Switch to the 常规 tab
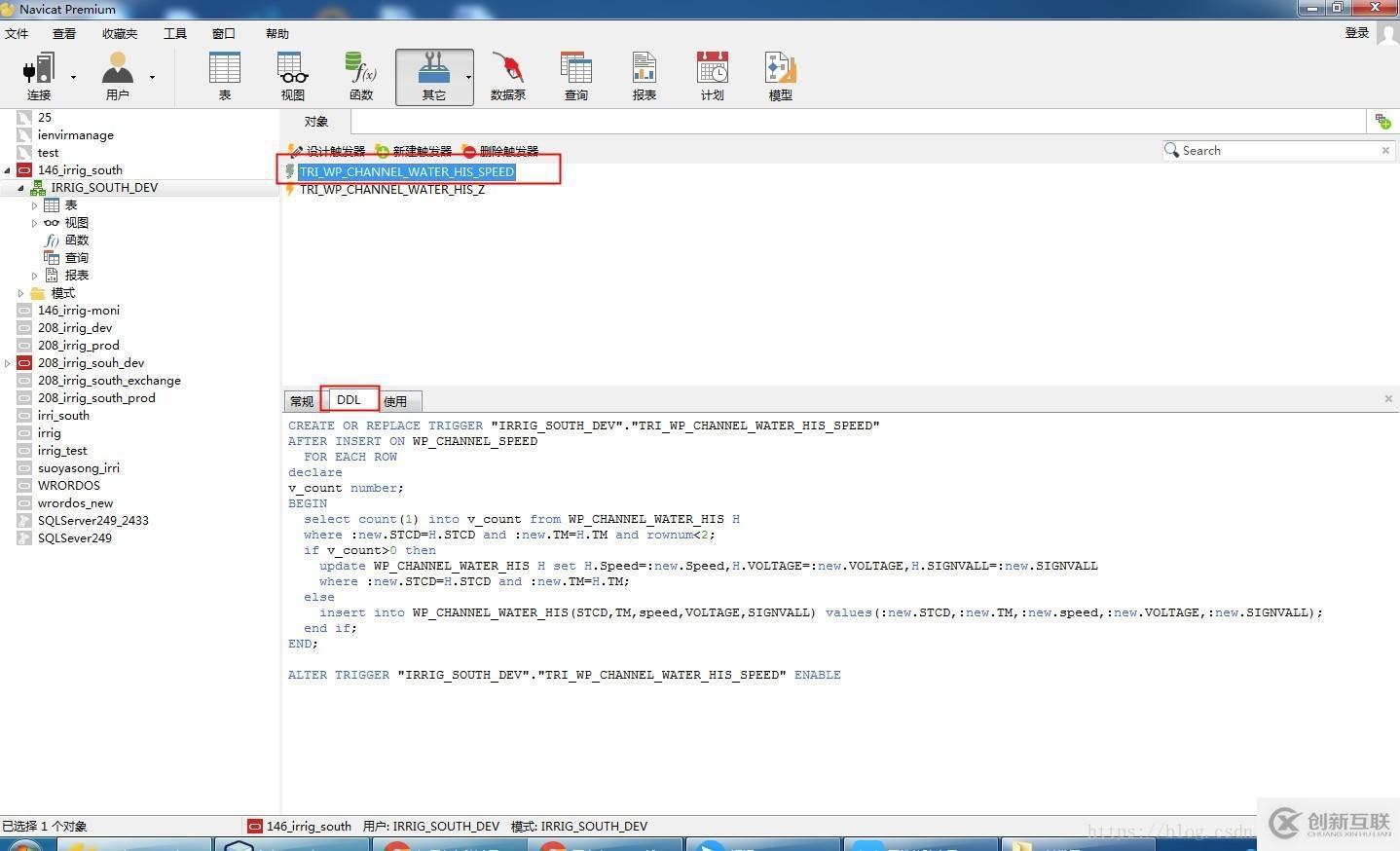The width and height of the screenshot is (1400, 851). (x=302, y=401)
